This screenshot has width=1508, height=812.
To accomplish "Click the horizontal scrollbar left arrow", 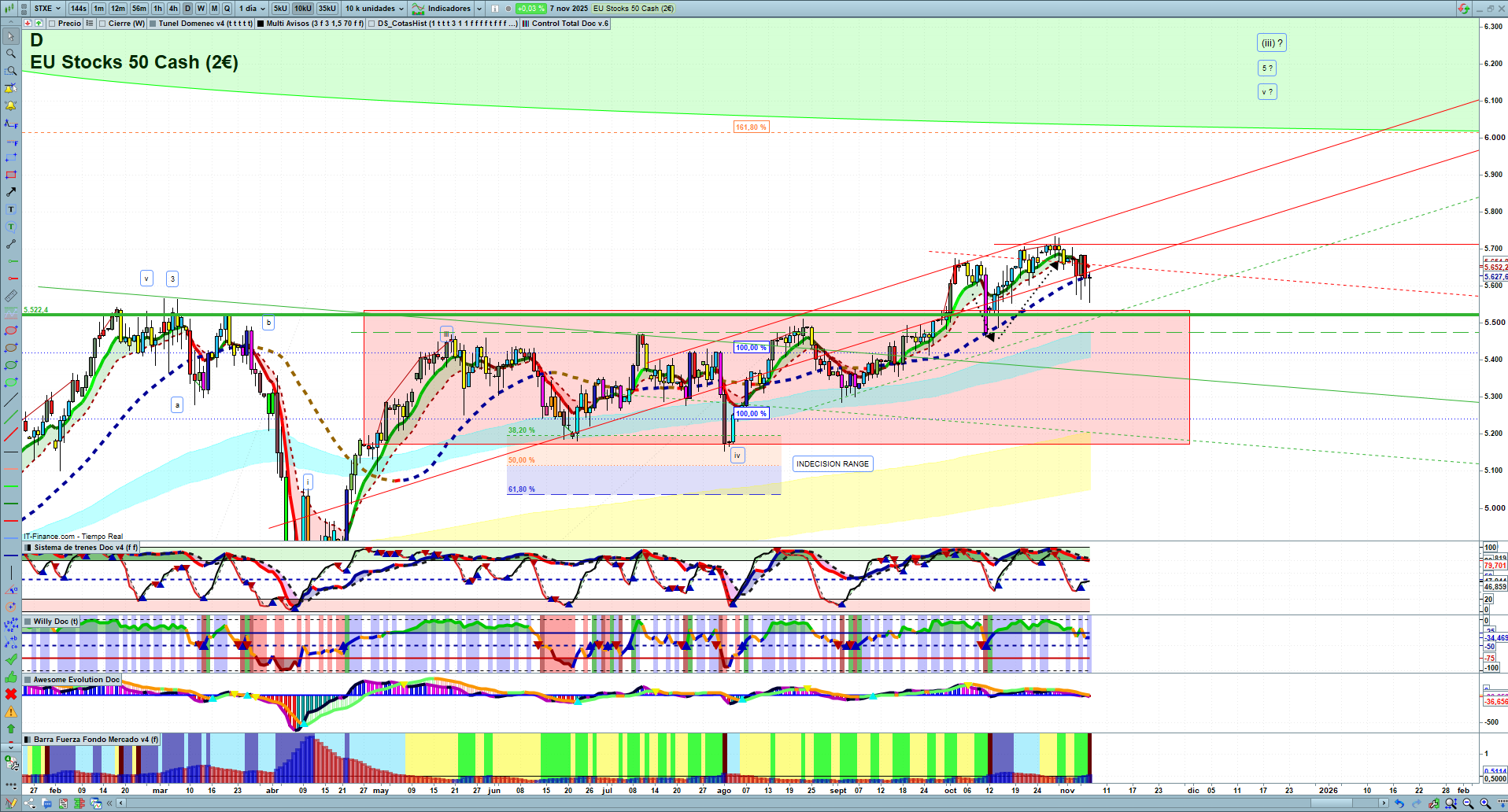I will tap(120, 803).
